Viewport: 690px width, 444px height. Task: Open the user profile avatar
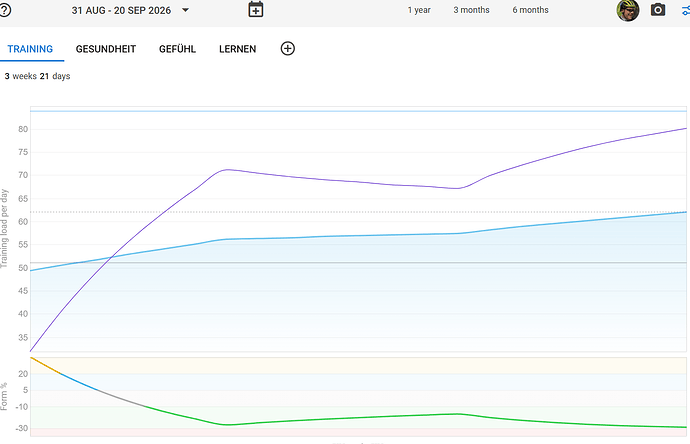[x=628, y=10]
